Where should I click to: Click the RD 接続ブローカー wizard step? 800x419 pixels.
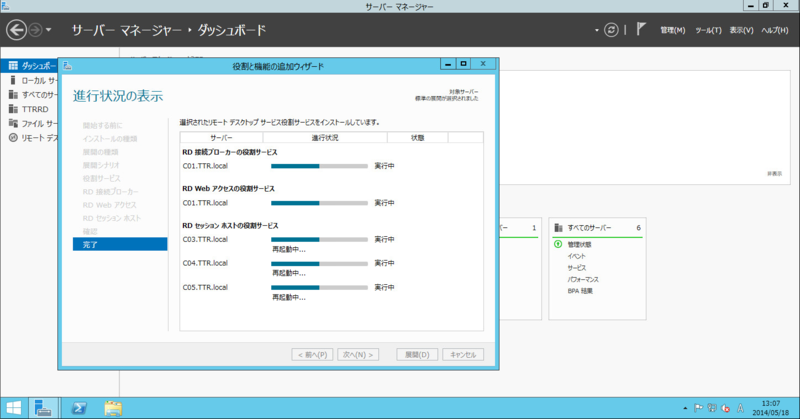[x=110, y=192]
